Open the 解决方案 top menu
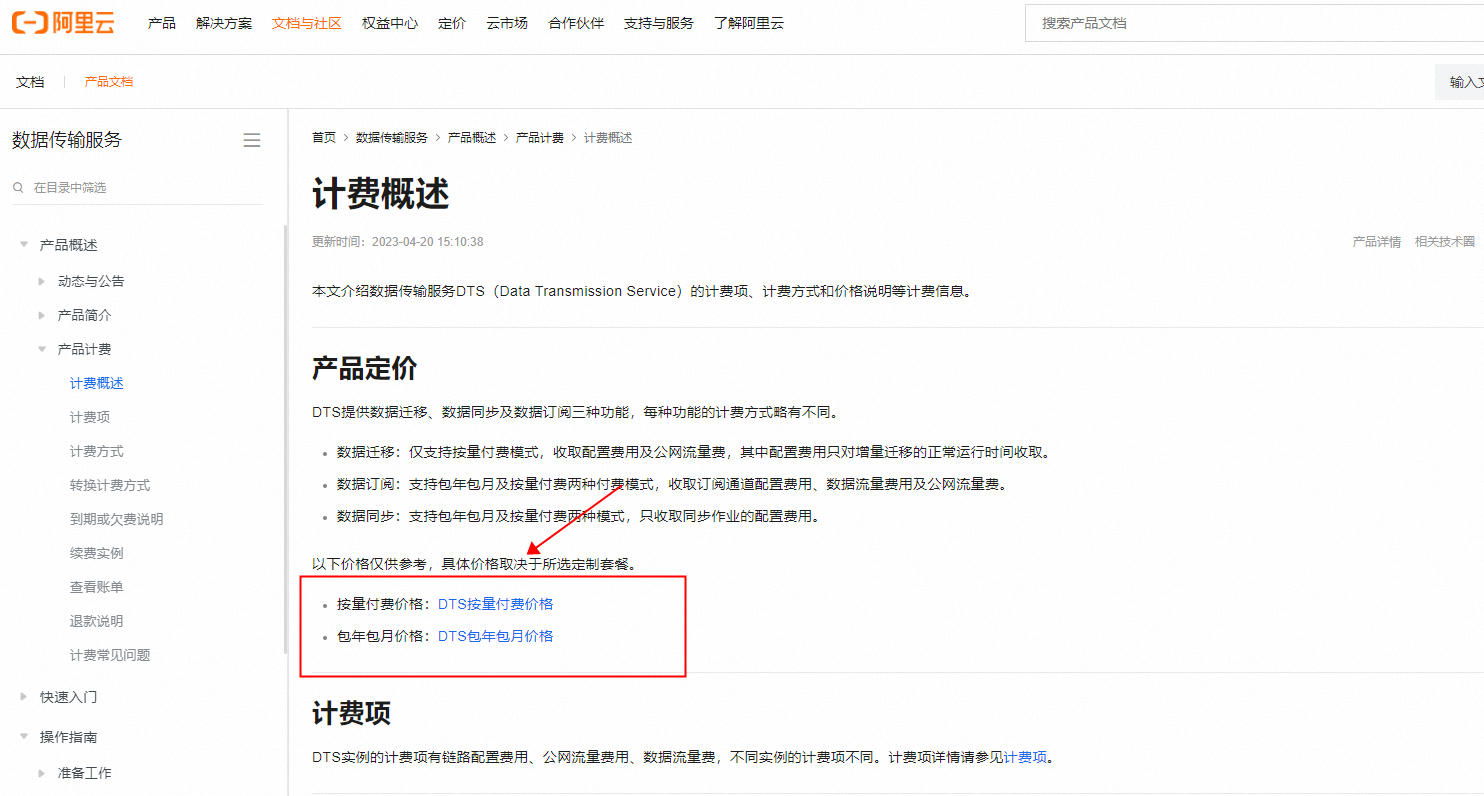1484x796 pixels. [x=224, y=23]
